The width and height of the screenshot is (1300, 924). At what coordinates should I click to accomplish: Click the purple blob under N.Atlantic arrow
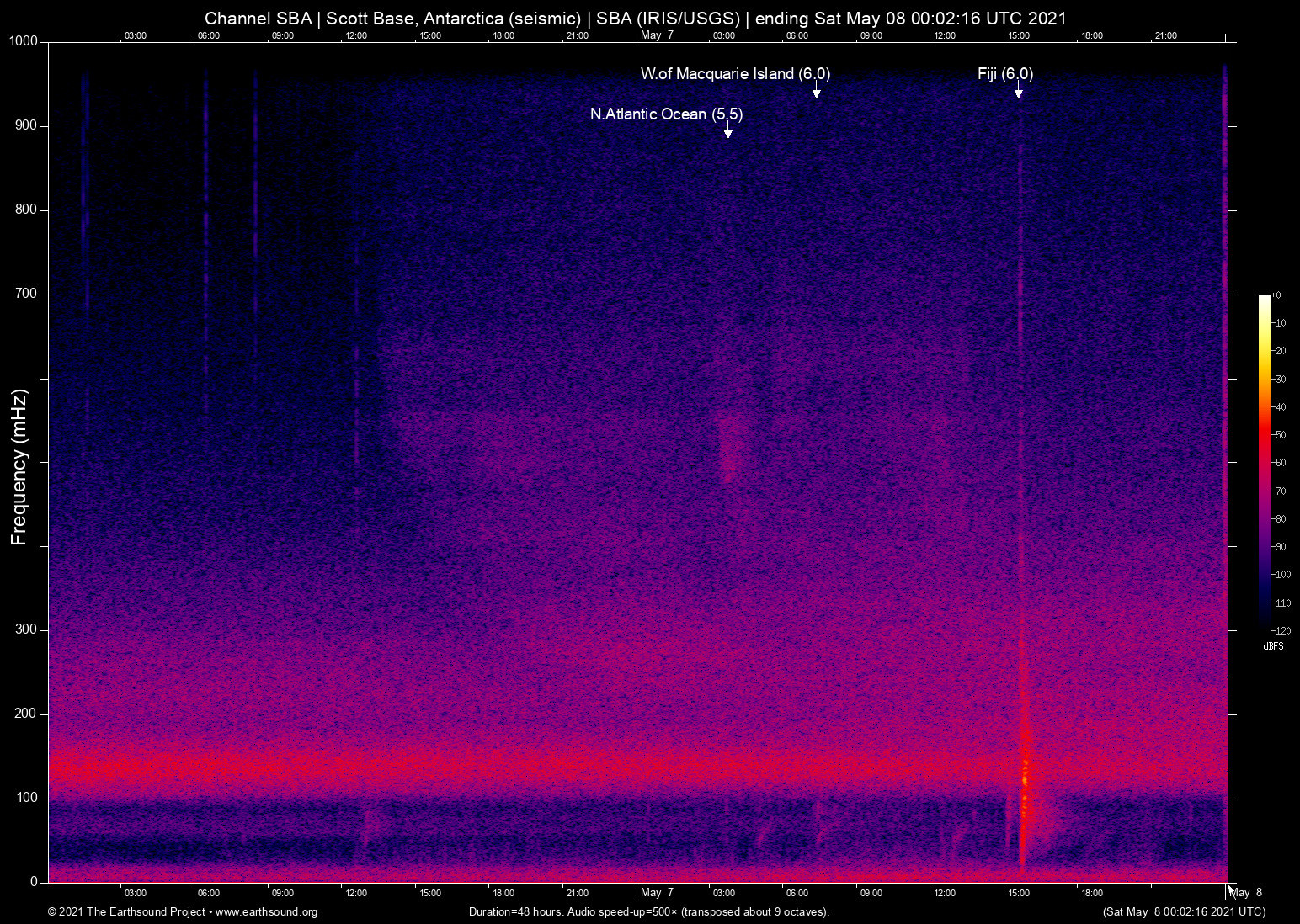(729, 446)
